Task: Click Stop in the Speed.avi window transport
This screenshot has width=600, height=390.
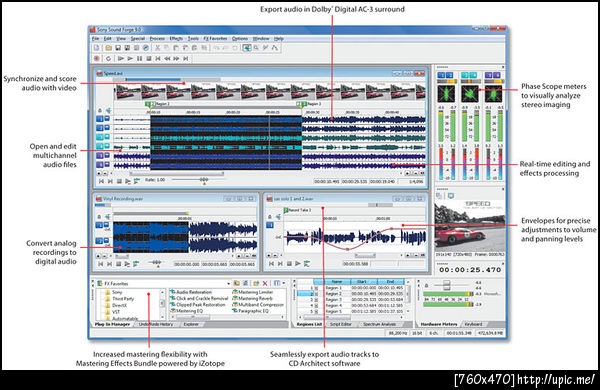Action: coord(119,181)
